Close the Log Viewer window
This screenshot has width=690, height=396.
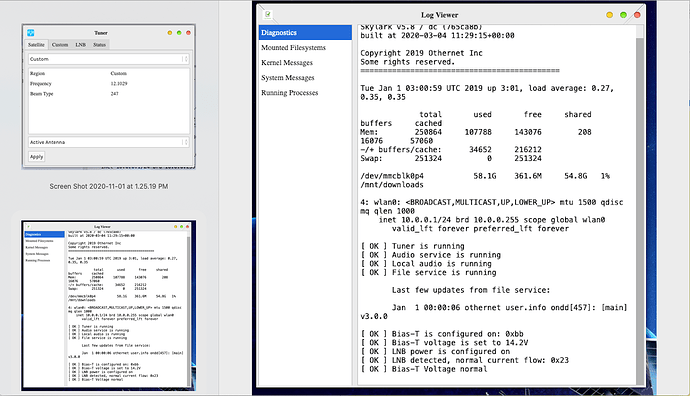(x=637, y=15)
